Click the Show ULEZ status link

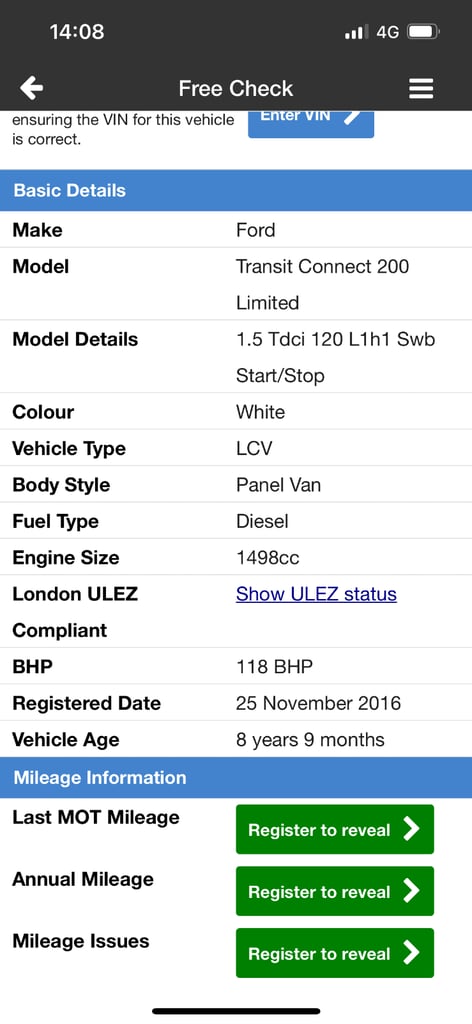316,594
